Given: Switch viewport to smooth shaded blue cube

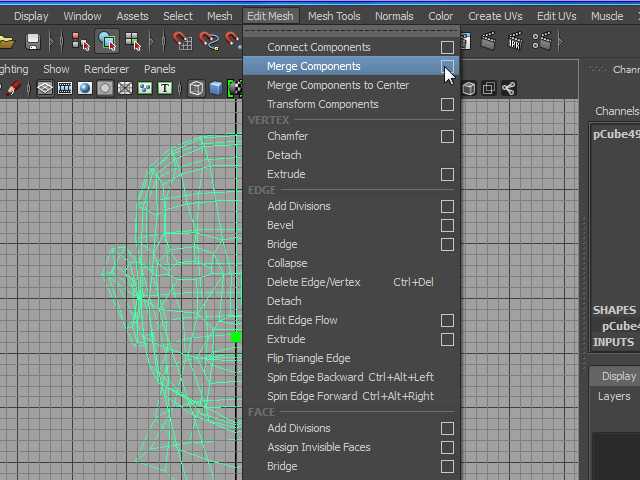Looking at the screenshot, I should [x=216, y=88].
